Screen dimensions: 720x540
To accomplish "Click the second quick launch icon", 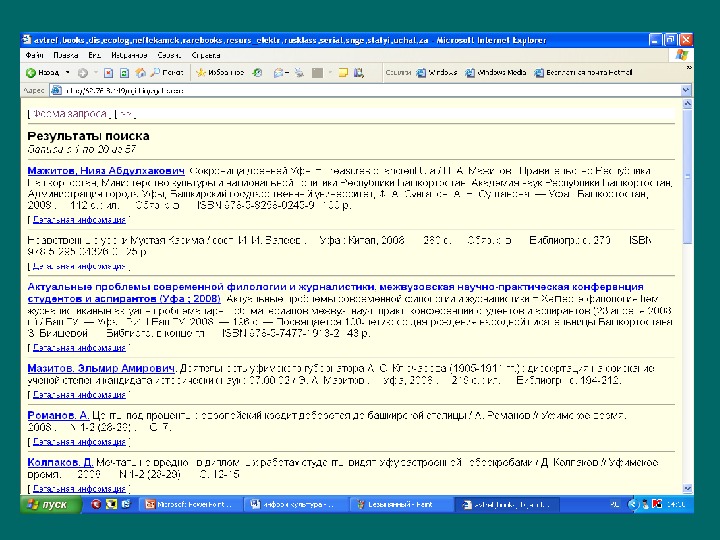I will (112, 504).
